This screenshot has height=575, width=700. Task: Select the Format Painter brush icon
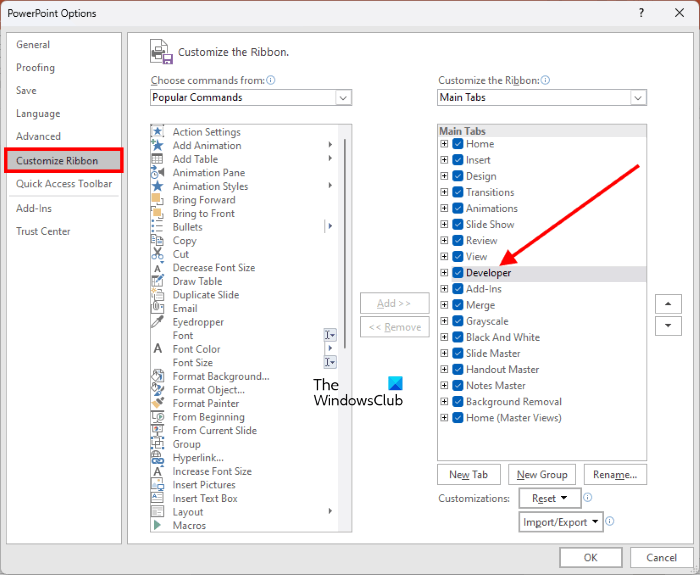157,403
